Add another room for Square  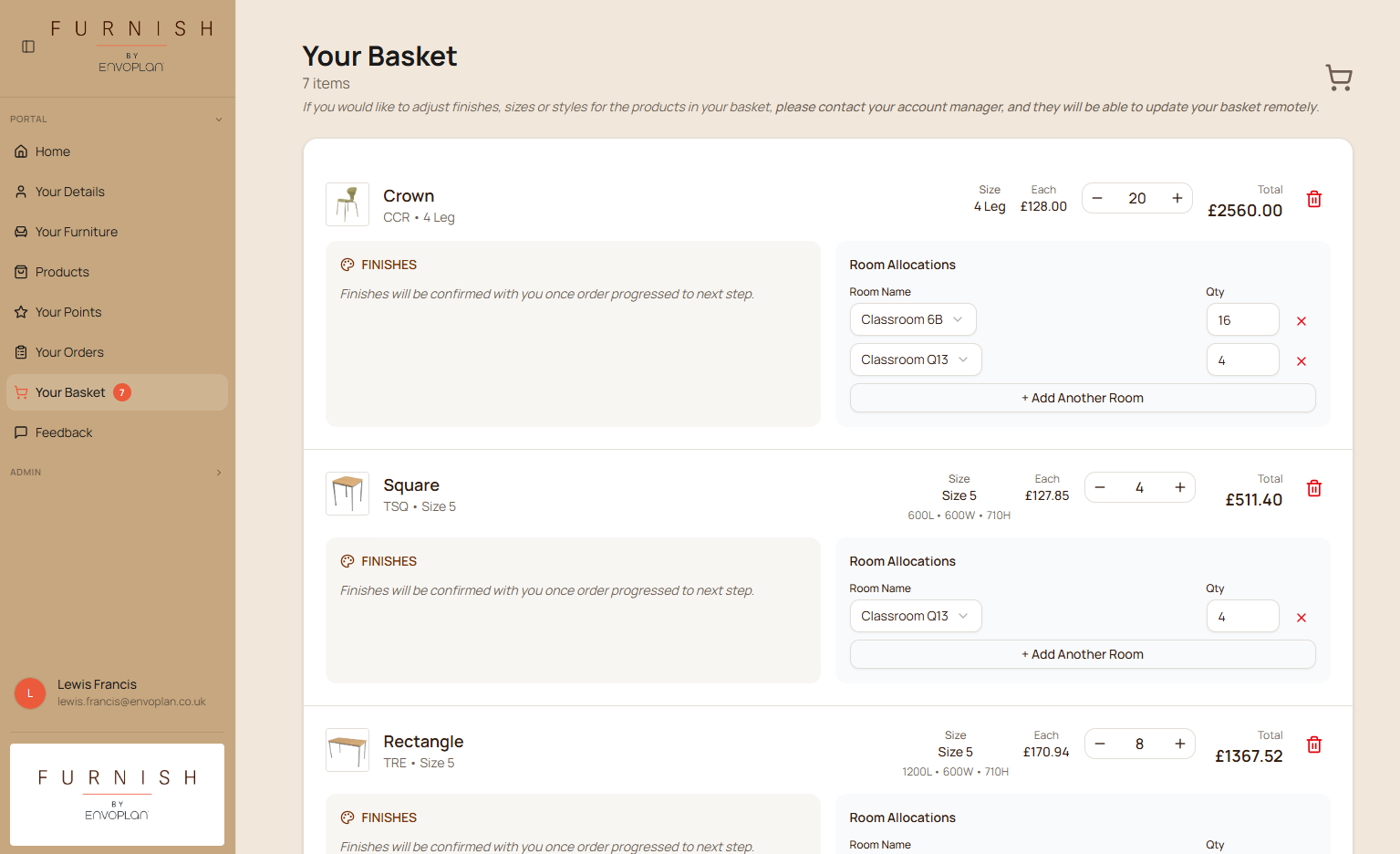pyautogui.click(x=1083, y=654)
